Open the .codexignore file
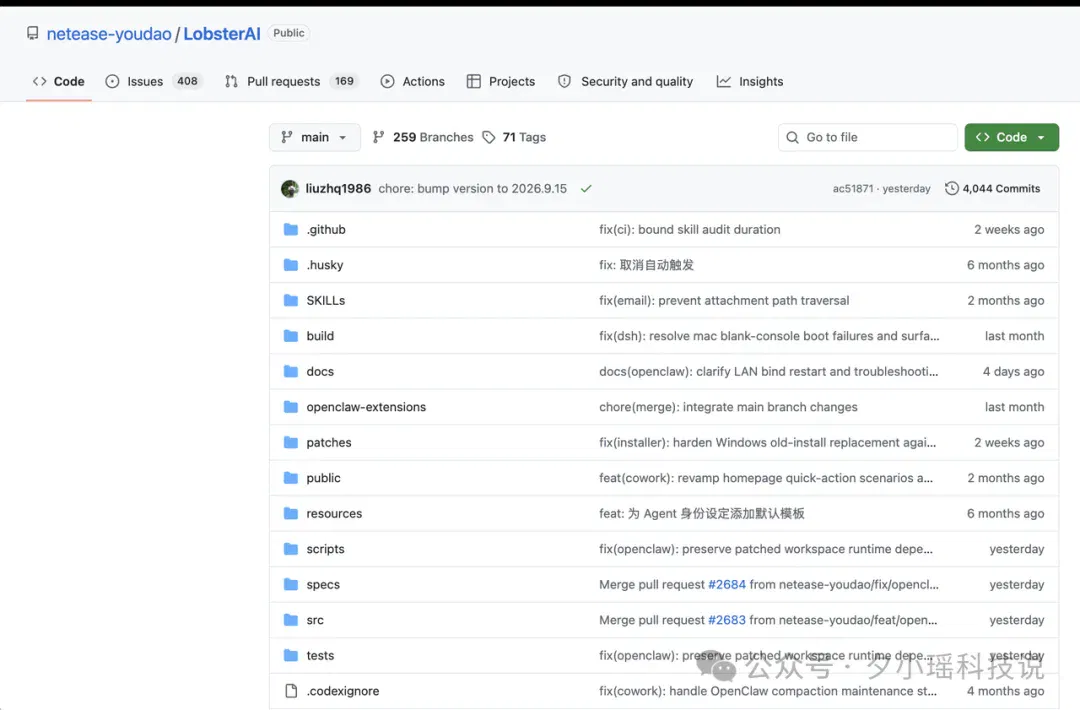This screenshot has width=1080, height=710. click(x=343, y=691)
